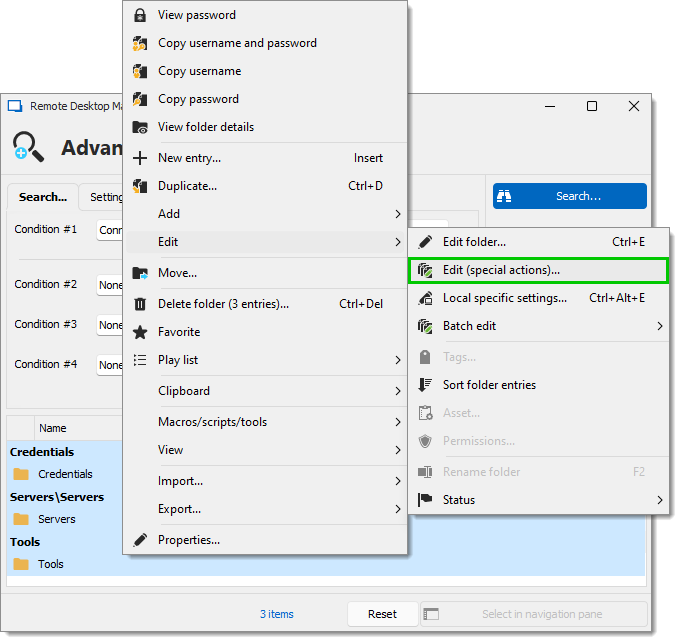Click the Local specific settings icon
The height and width of the screenshot is (642, 680).
(x=425, y=298)
